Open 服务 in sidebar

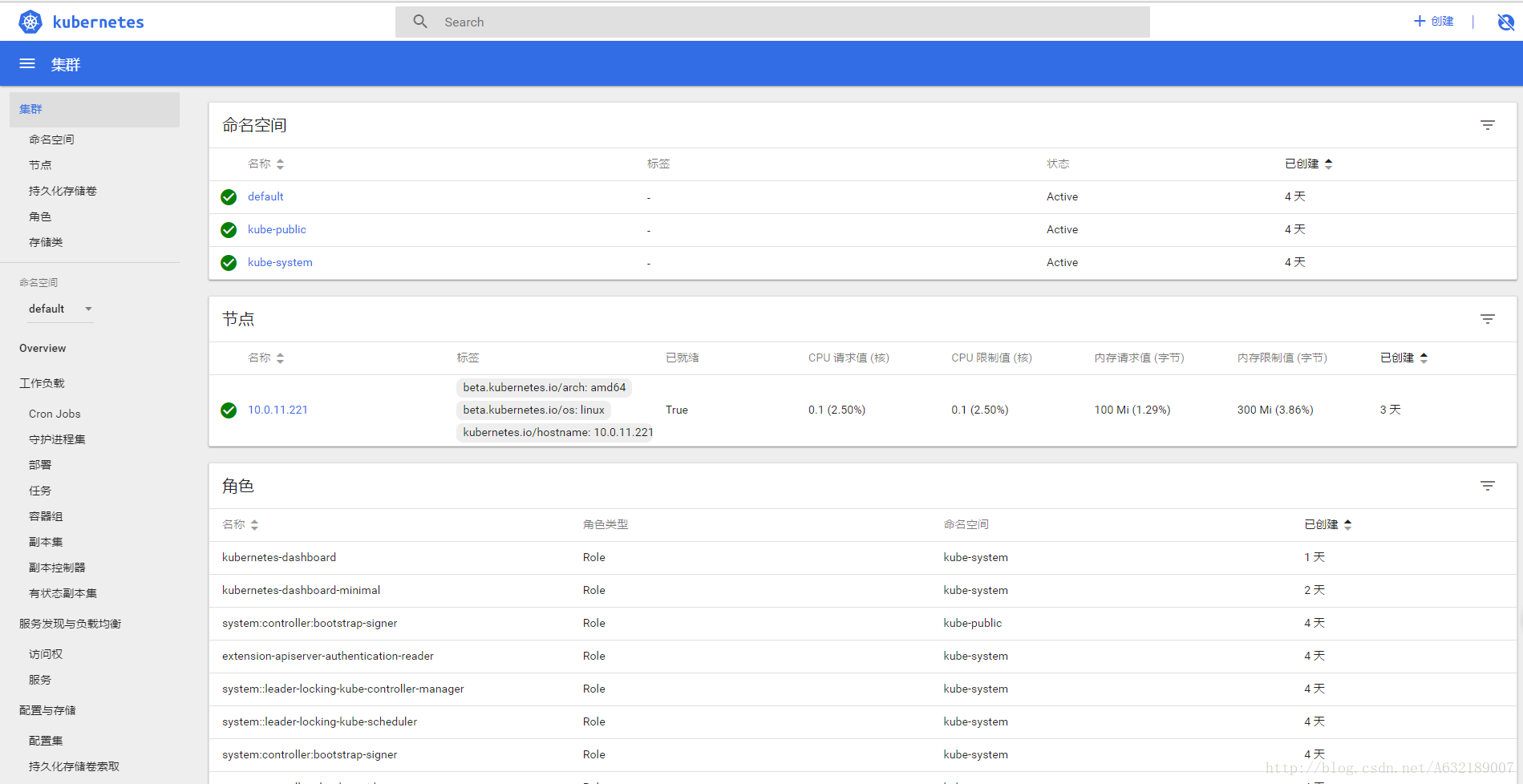[40, 680]
